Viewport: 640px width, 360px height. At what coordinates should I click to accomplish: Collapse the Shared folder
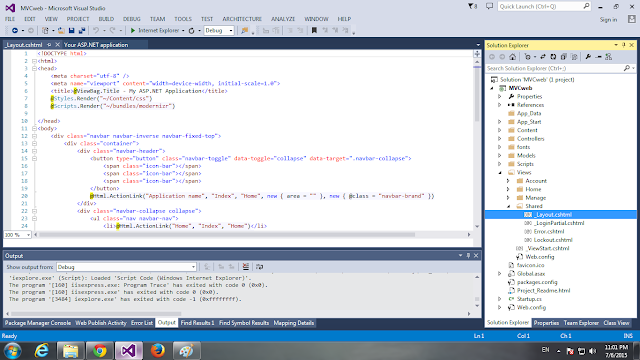[x=508, y=206]
